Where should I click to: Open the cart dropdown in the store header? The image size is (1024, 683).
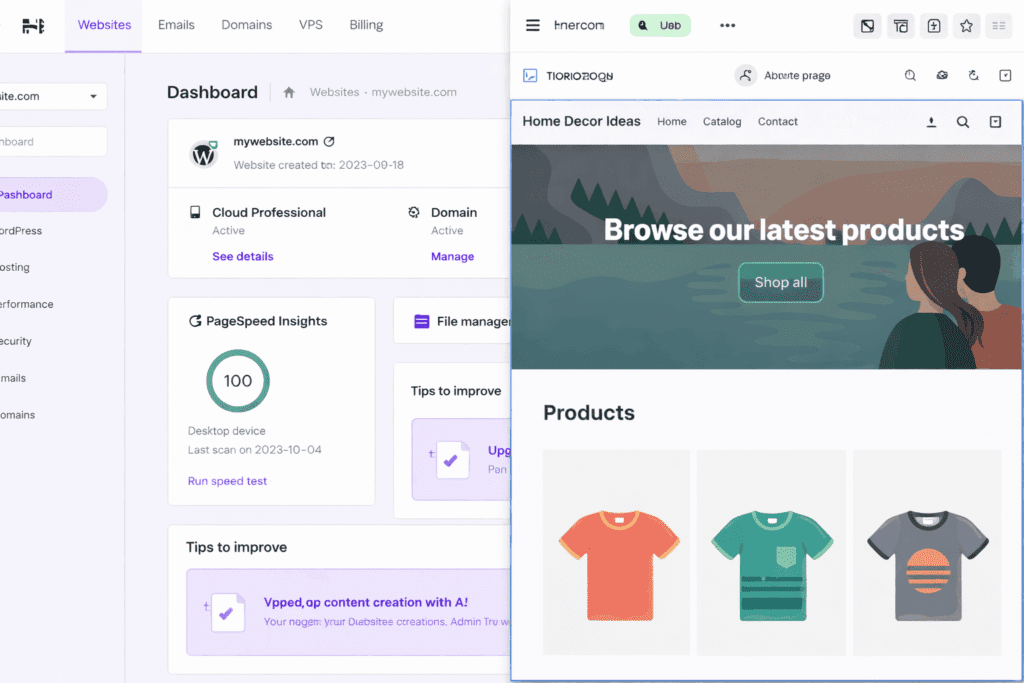pyautogui.click(x=995, y=121)
